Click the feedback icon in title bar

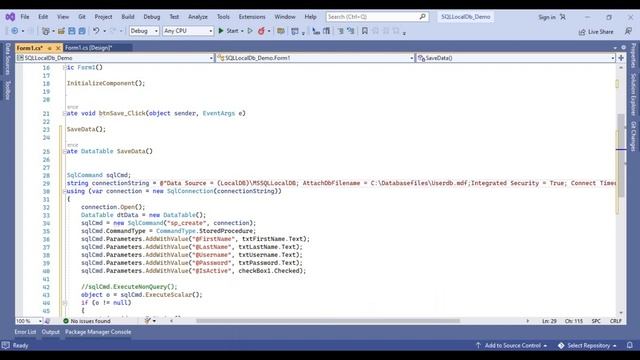(x=628, y=31)
